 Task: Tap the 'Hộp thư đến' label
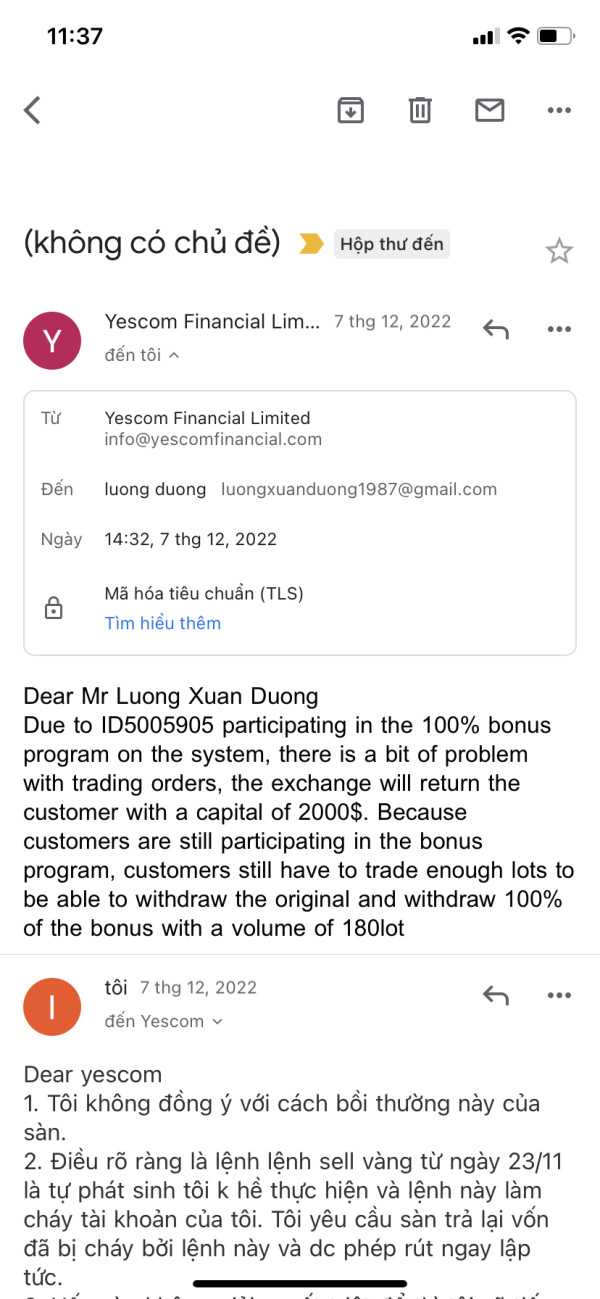pos(392,244)
